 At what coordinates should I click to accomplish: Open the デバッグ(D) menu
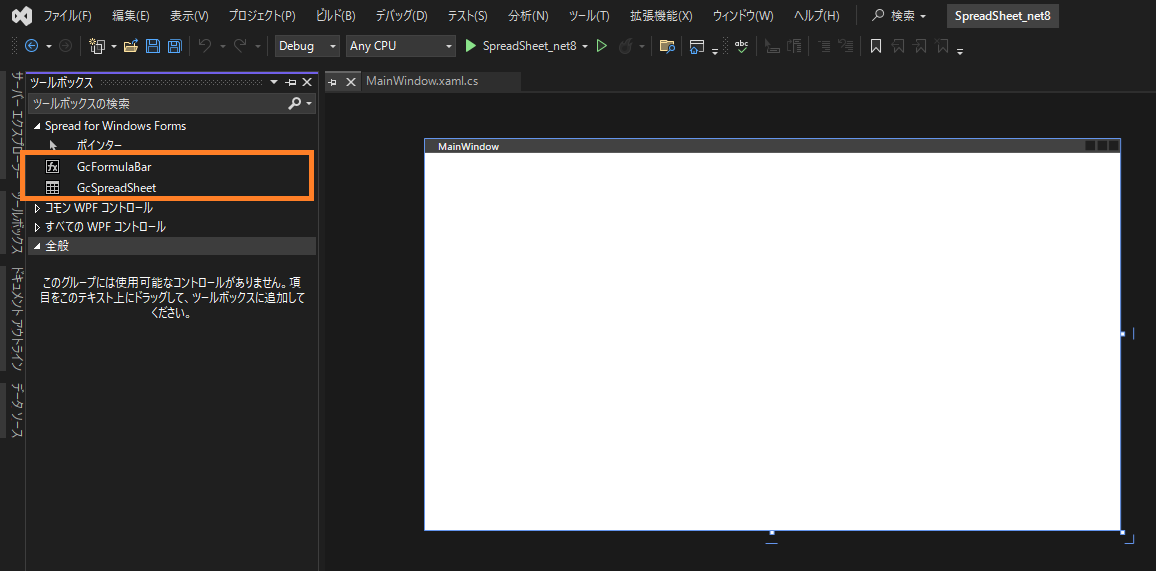401,15
